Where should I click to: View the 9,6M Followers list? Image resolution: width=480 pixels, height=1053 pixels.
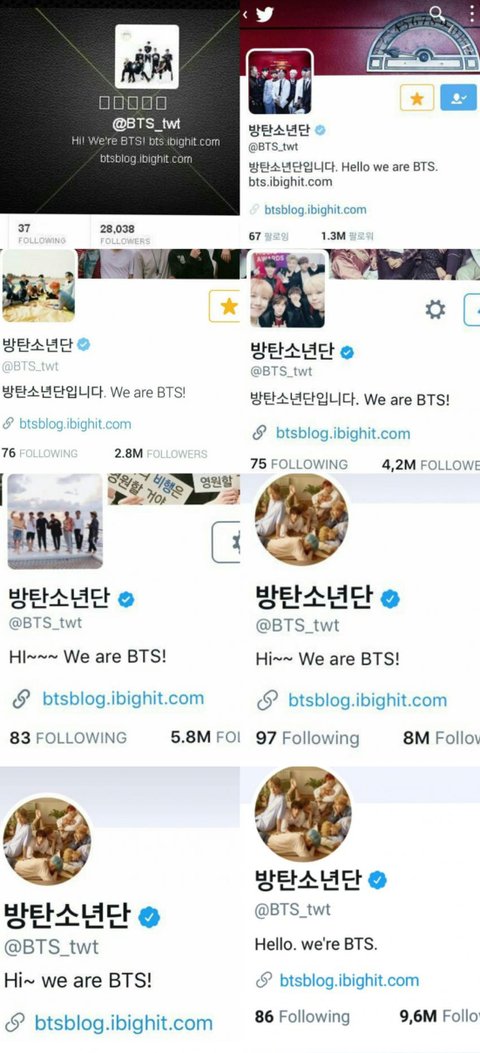coord(440,1017)
